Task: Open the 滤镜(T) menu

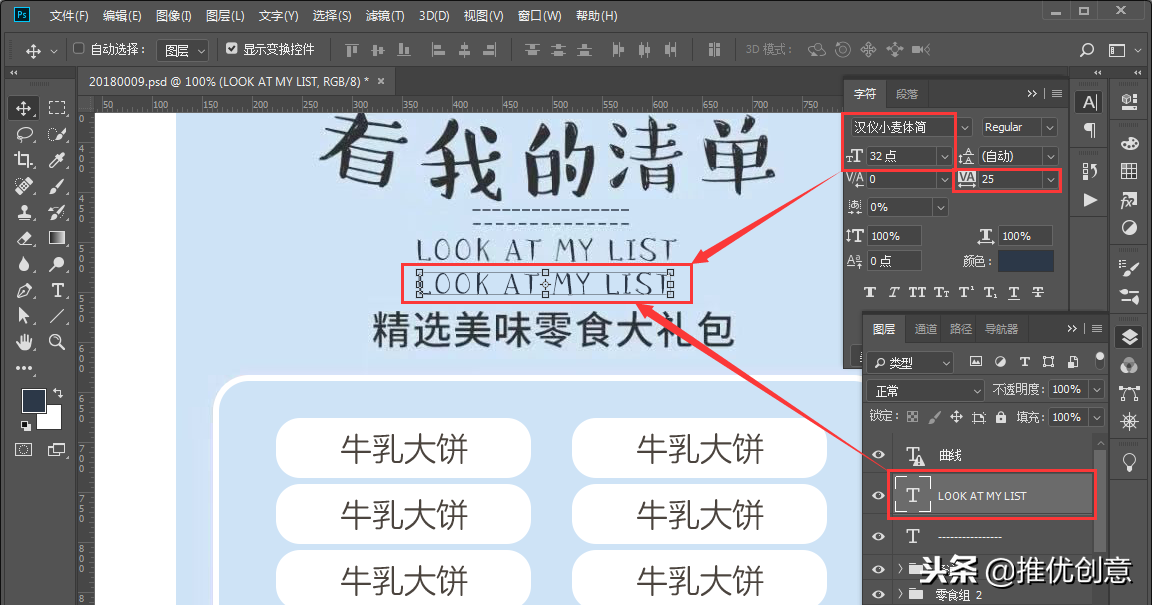Action: [x=384, y=15]
